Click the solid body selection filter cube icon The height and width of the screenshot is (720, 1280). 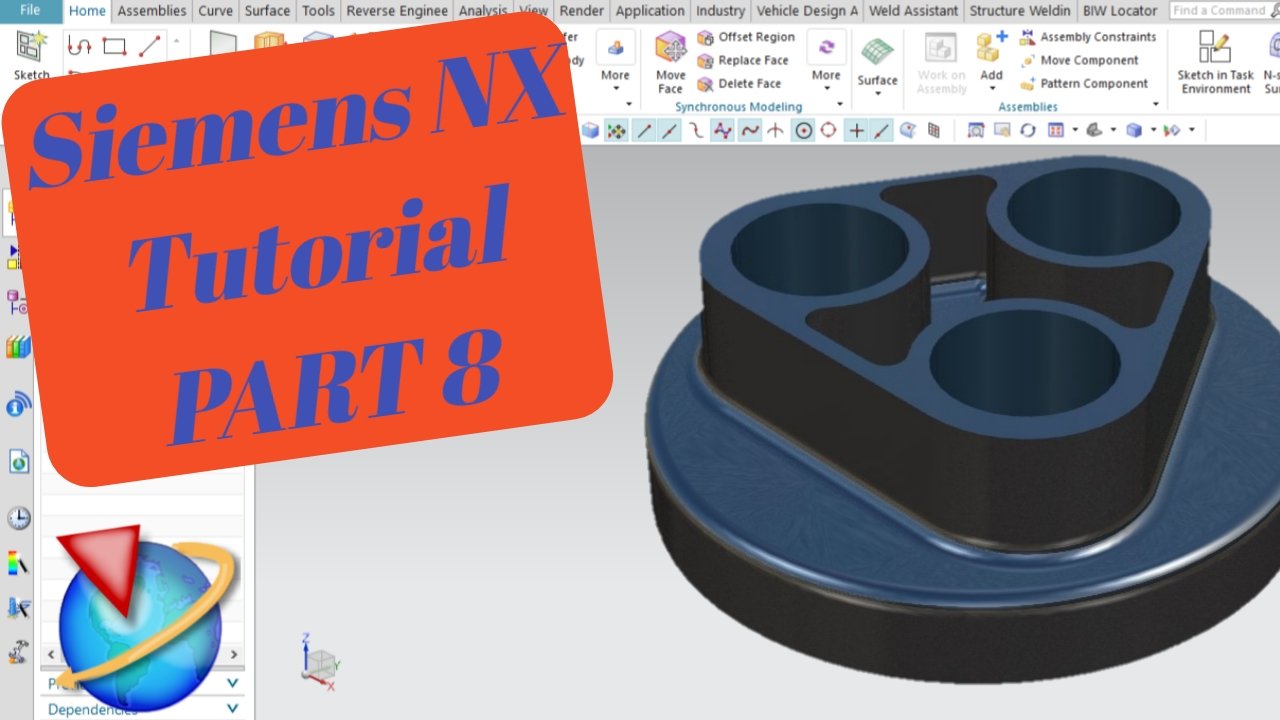[x=590, y=130]
